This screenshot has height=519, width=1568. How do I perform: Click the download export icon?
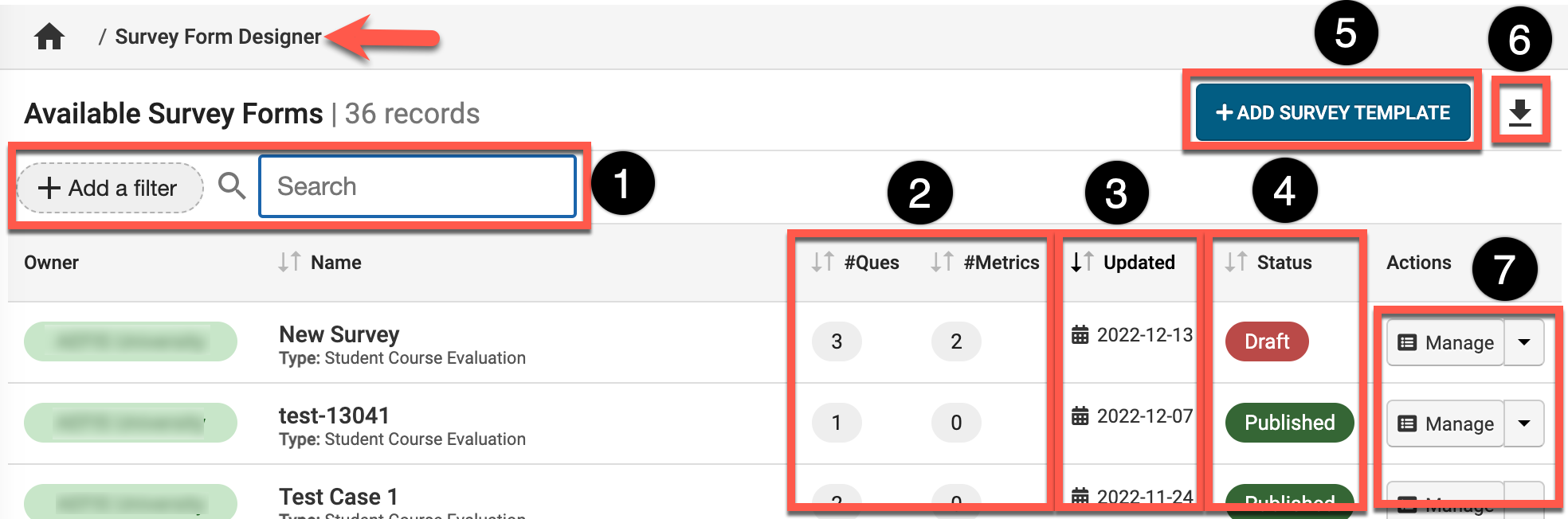(x=1520, y=112)
